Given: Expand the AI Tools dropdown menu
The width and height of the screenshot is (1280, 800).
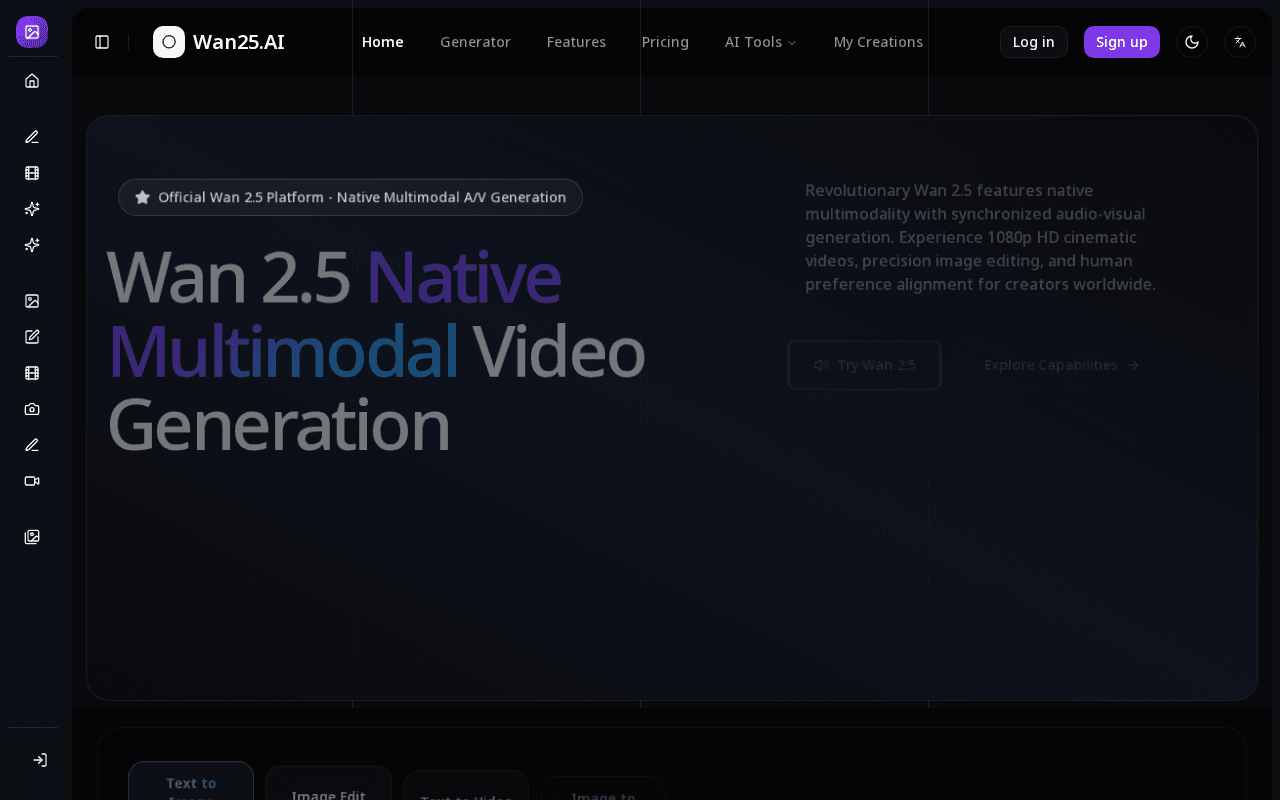Looking at the screenshot, I should pos(761,42).
